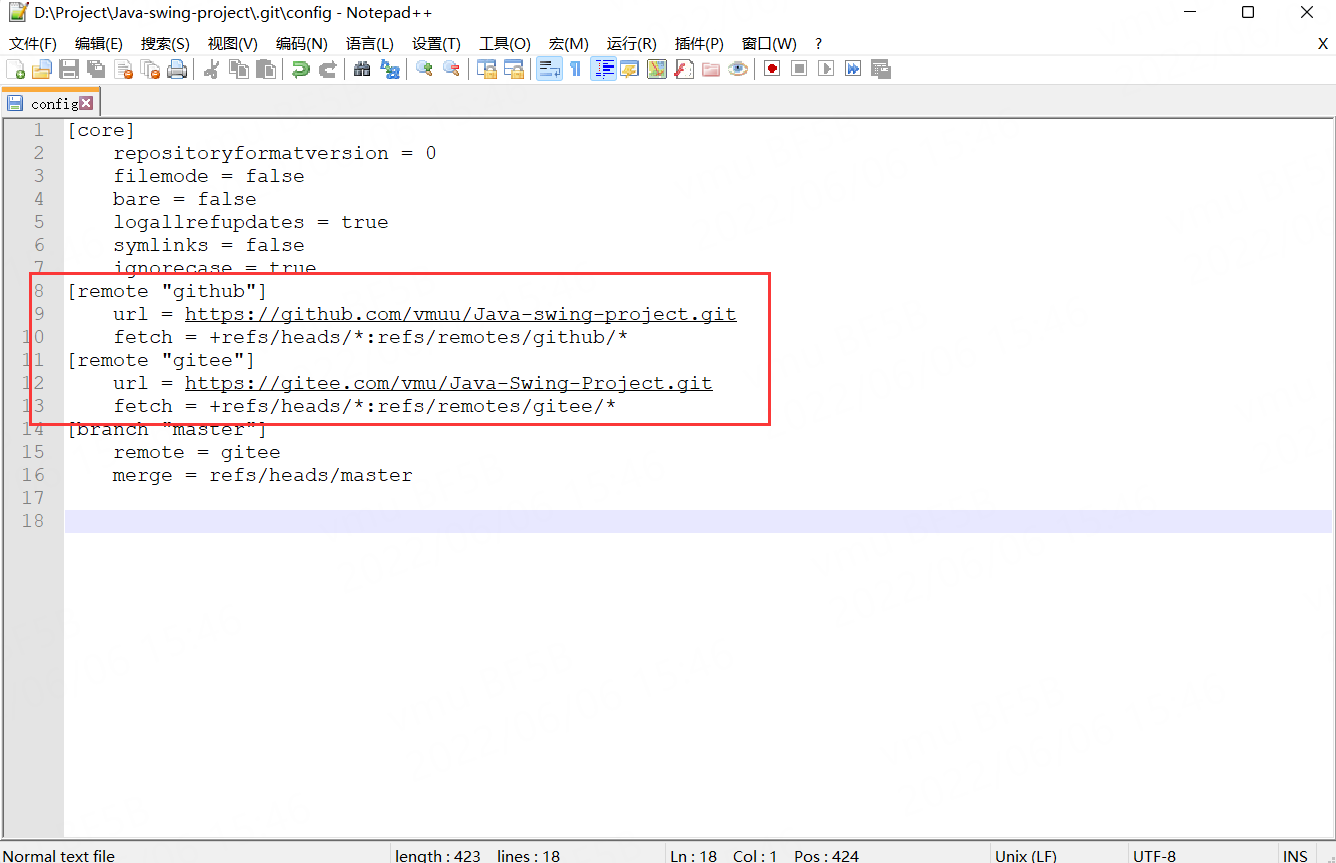
Task: Open Folder as Workspace icon
Action: (711, 69)
